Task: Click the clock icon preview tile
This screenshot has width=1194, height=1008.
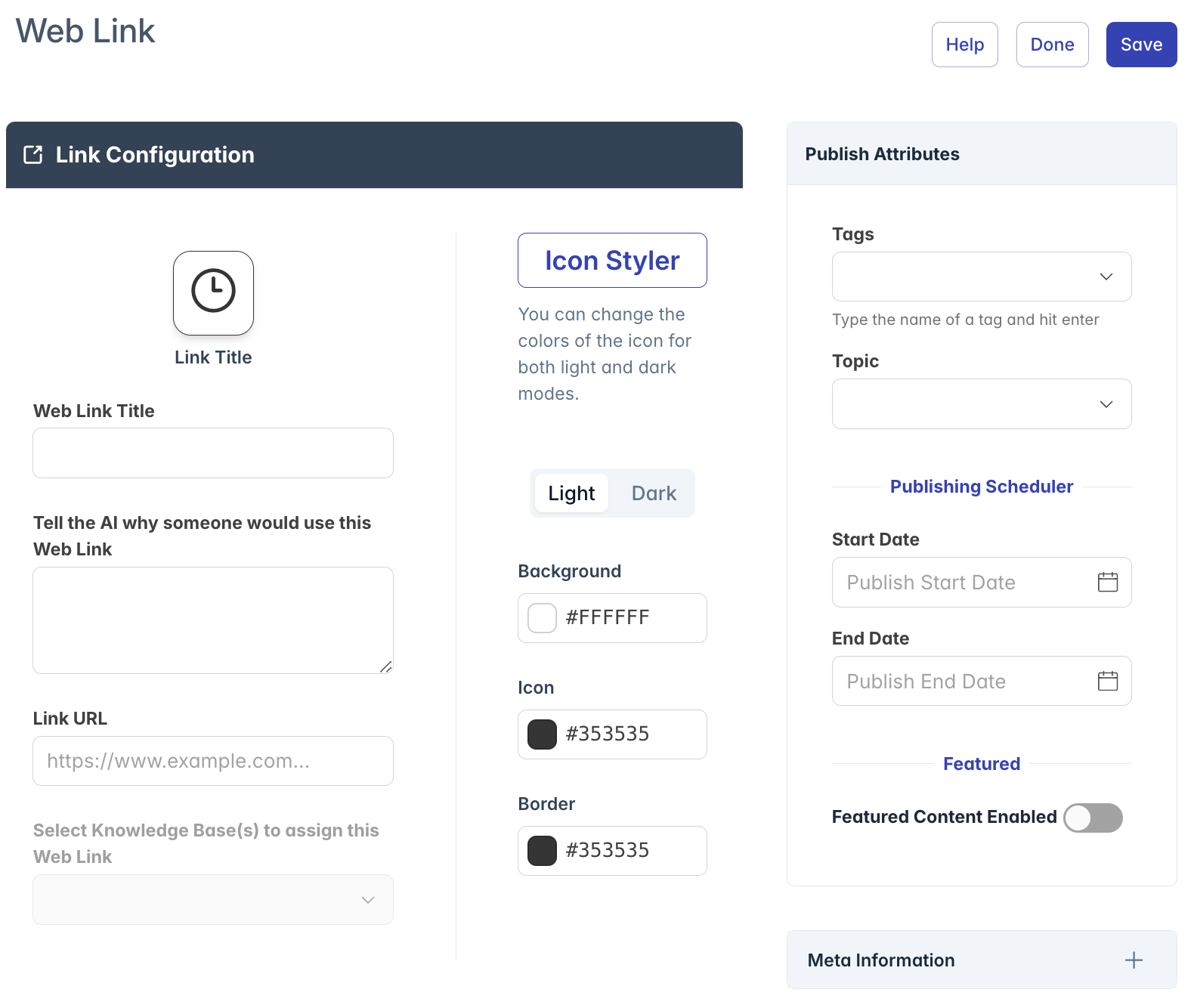Action: pyautogui.click(x=213, y=293)
